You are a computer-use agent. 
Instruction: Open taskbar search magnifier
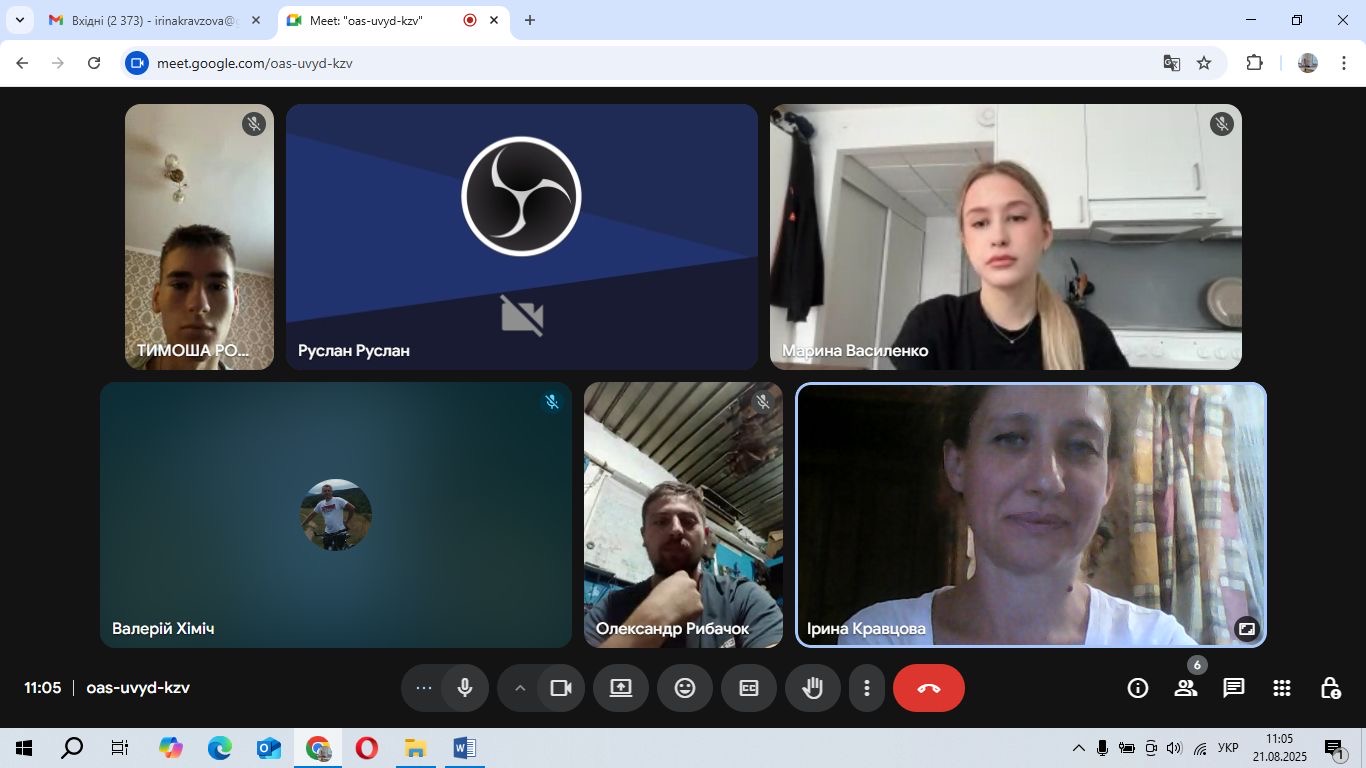(x=72, y=748)
